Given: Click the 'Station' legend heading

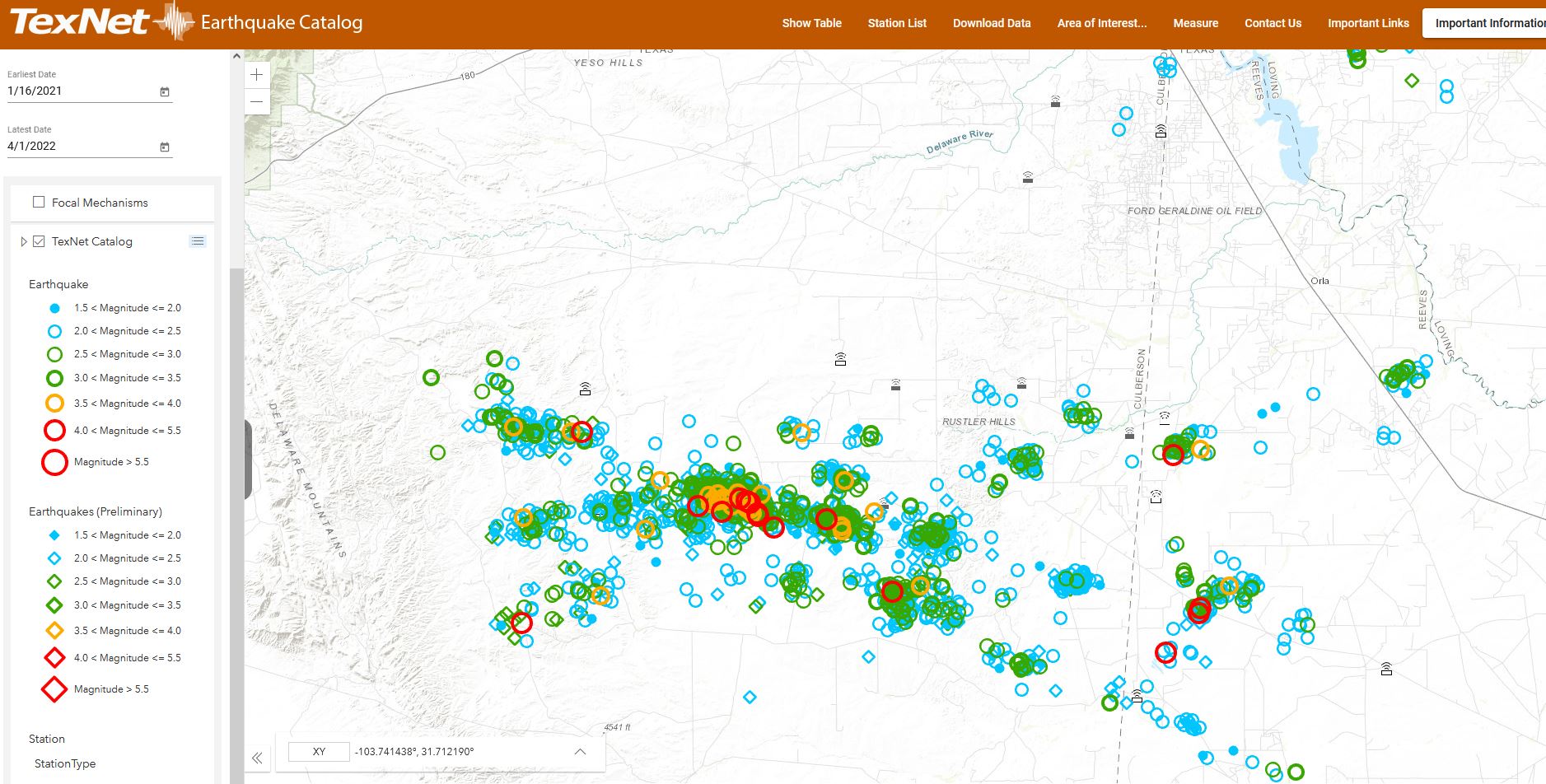Looking at the screenshot, I should (47, 739).
